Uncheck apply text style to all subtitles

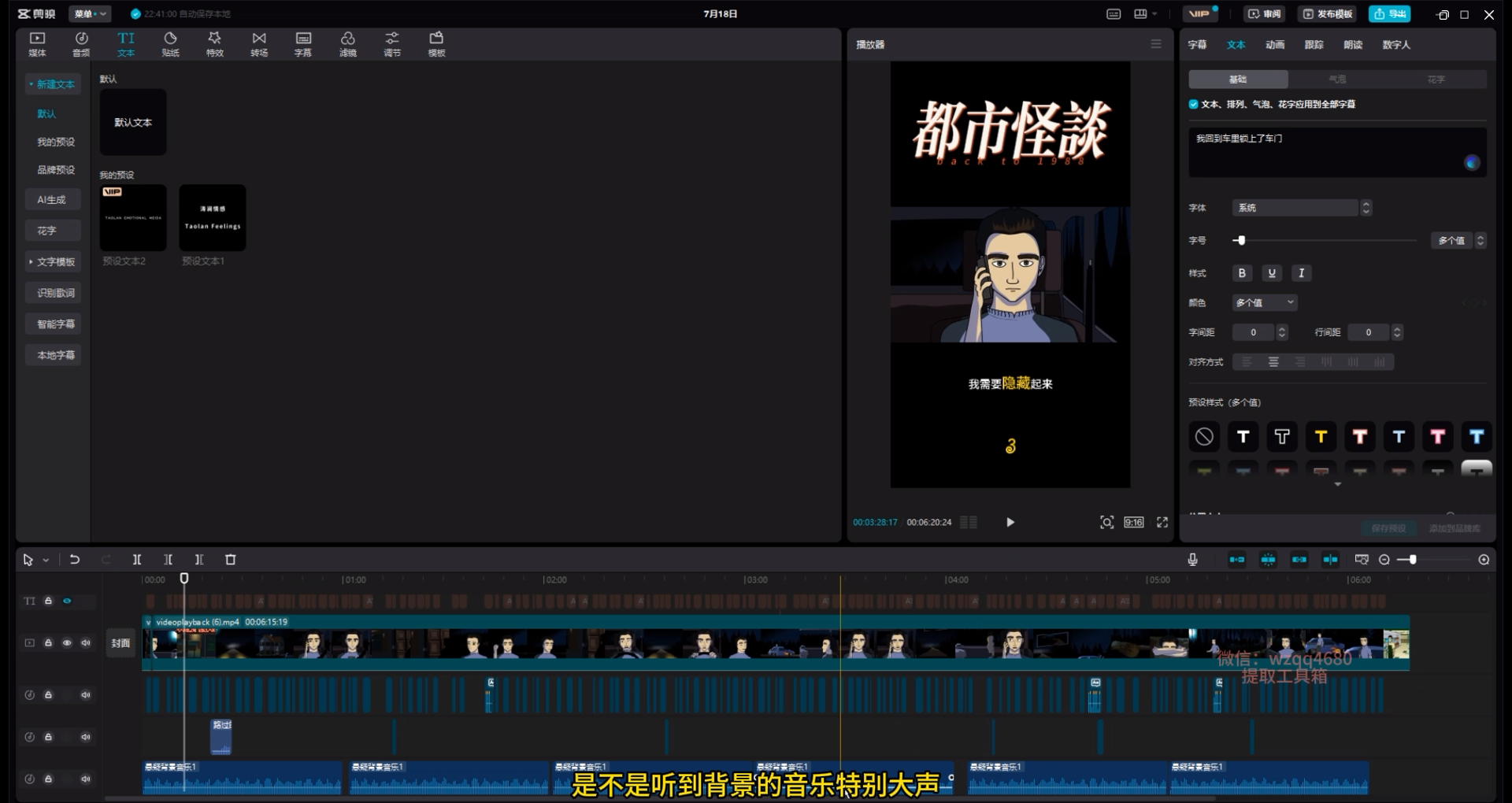[x=1194, y=104]
